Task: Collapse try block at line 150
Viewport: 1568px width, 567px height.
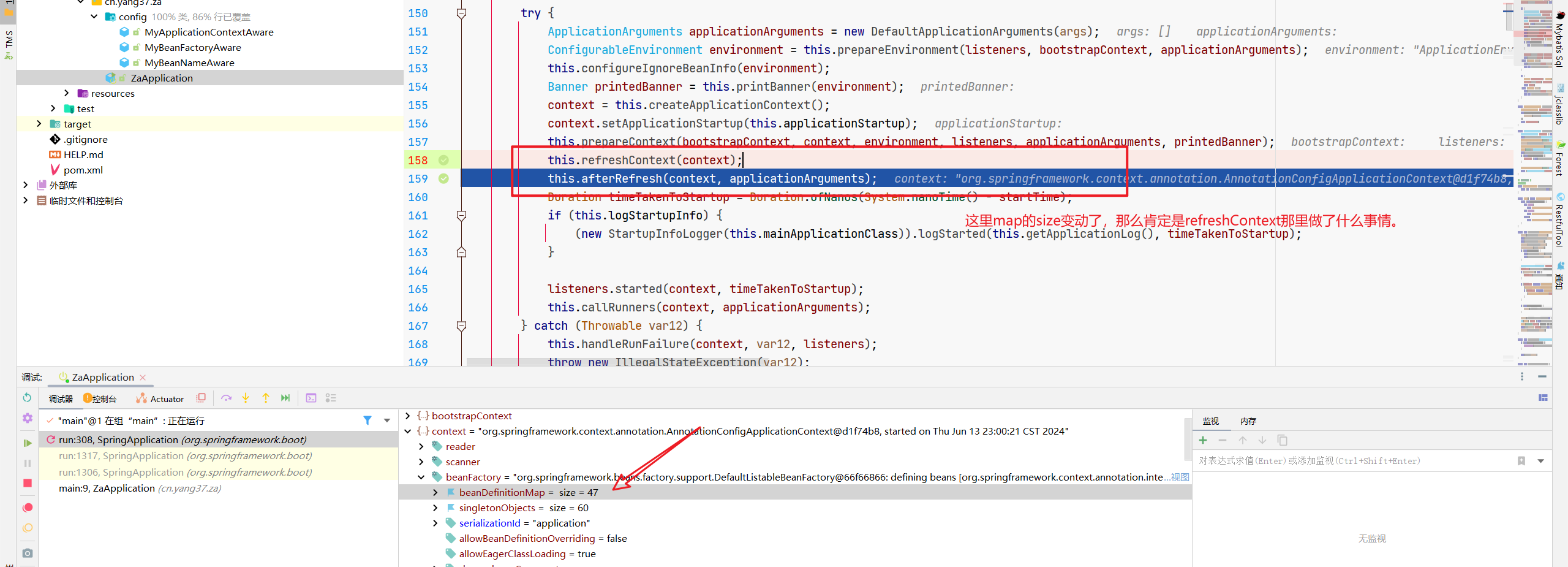Action: click(462, 13)
